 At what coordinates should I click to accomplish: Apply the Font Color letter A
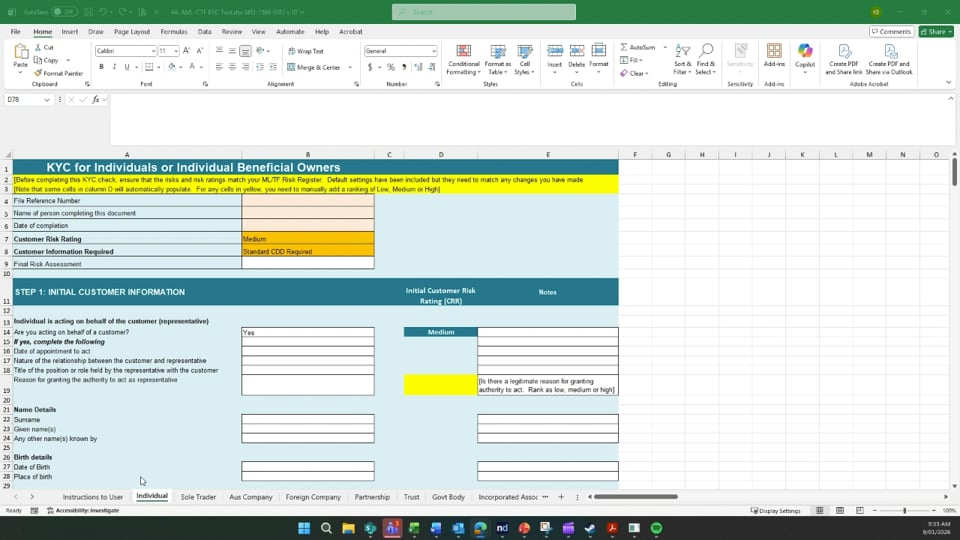click(x=192, y=67)
